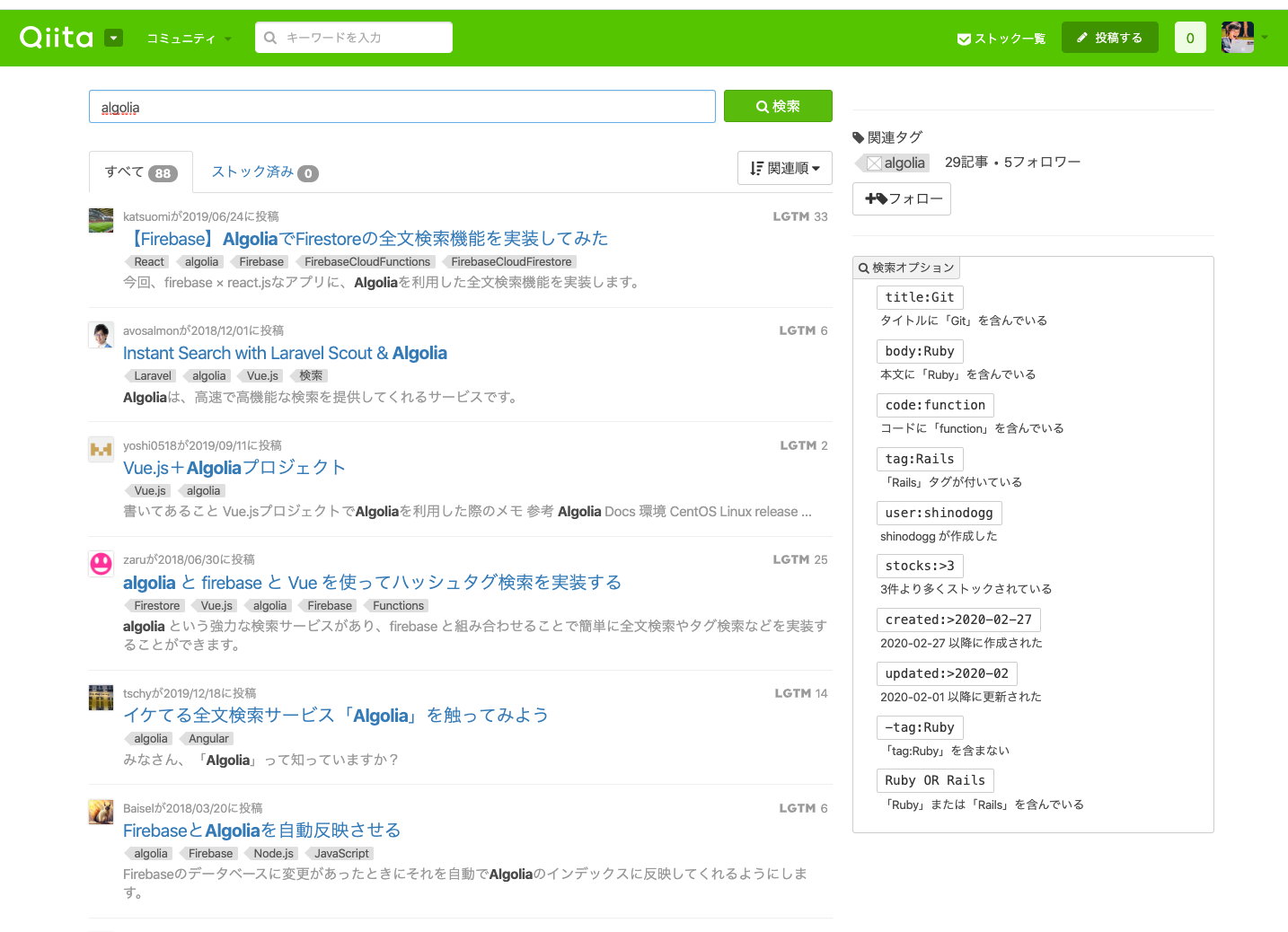Open katsuomi's avatar

tap(101, 221)
